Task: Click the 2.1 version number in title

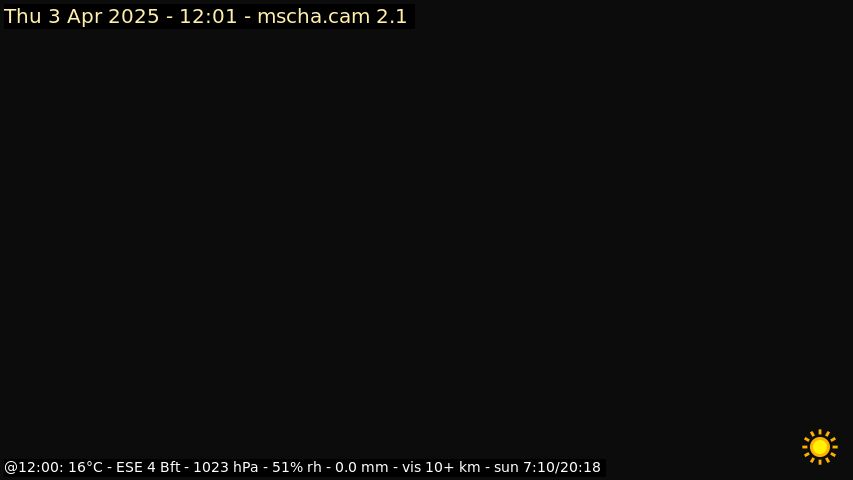Action: [392, 16]
